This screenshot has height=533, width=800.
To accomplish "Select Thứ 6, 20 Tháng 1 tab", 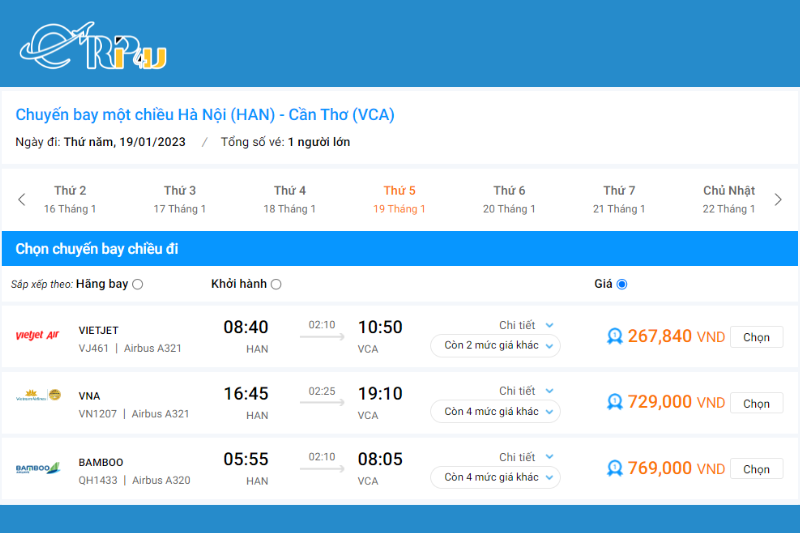I will pyautogui.click(x=509, y=199).
